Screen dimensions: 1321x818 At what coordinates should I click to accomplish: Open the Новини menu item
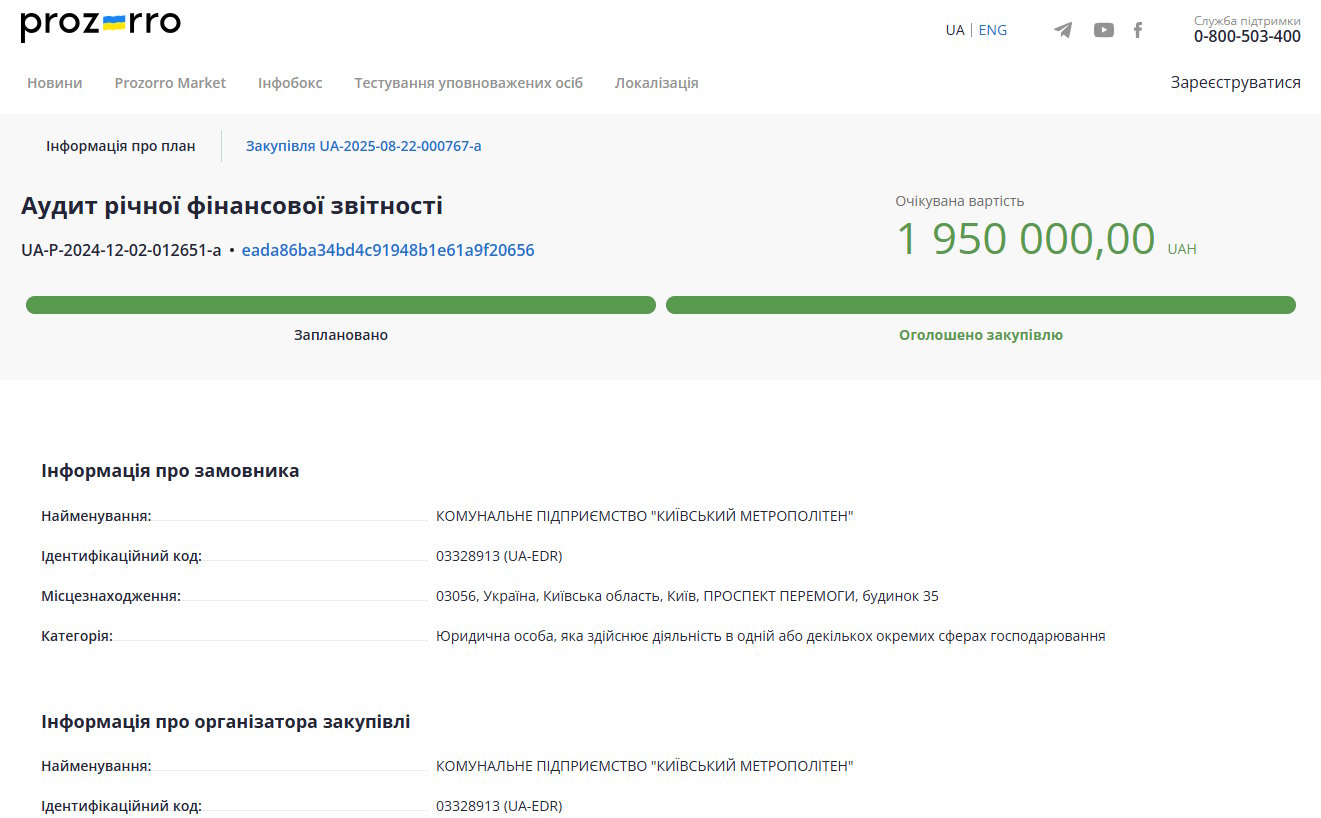tap(55, 83)
